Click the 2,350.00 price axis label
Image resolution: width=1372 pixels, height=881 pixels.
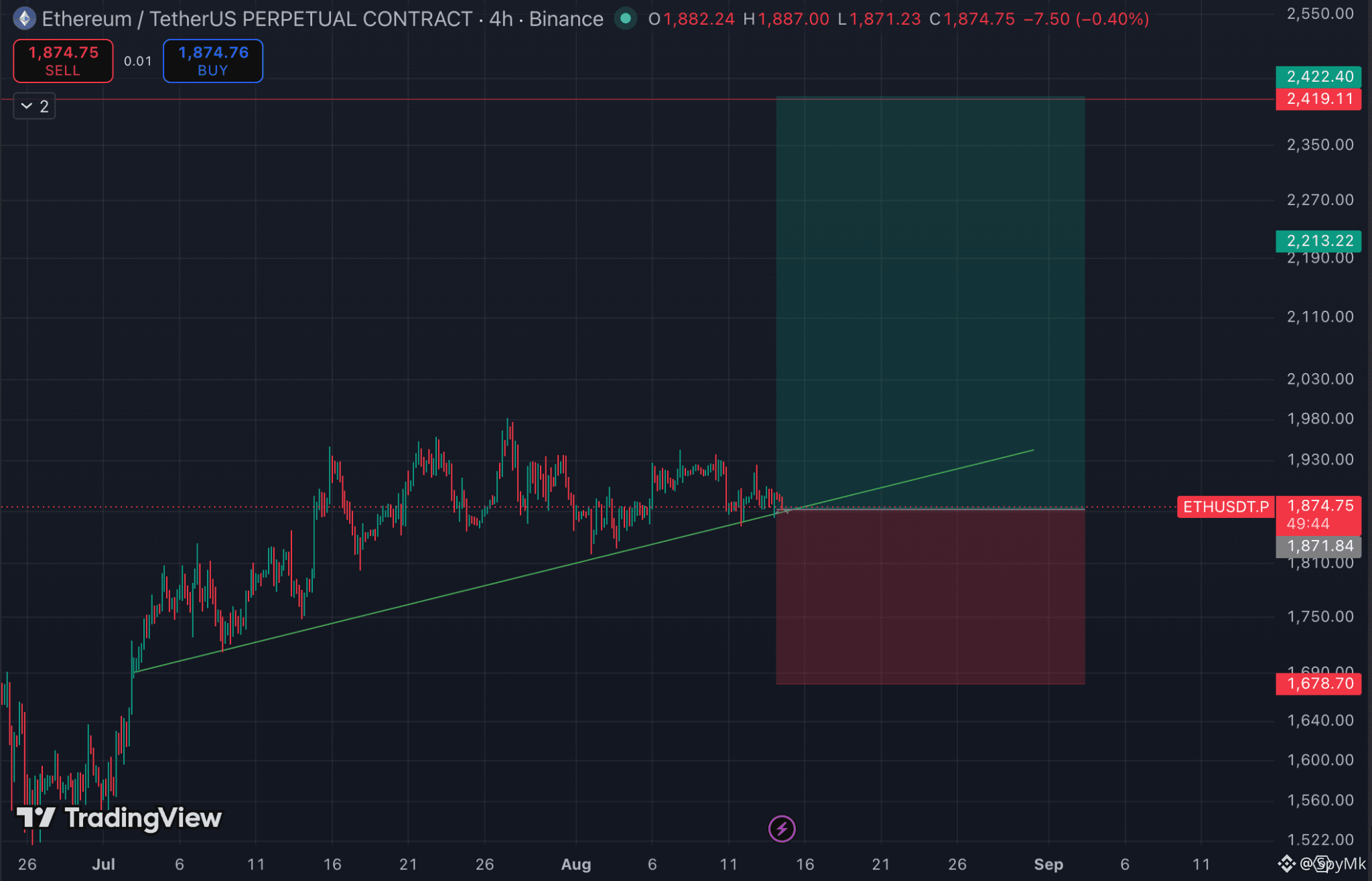[x=1320, y=145]
